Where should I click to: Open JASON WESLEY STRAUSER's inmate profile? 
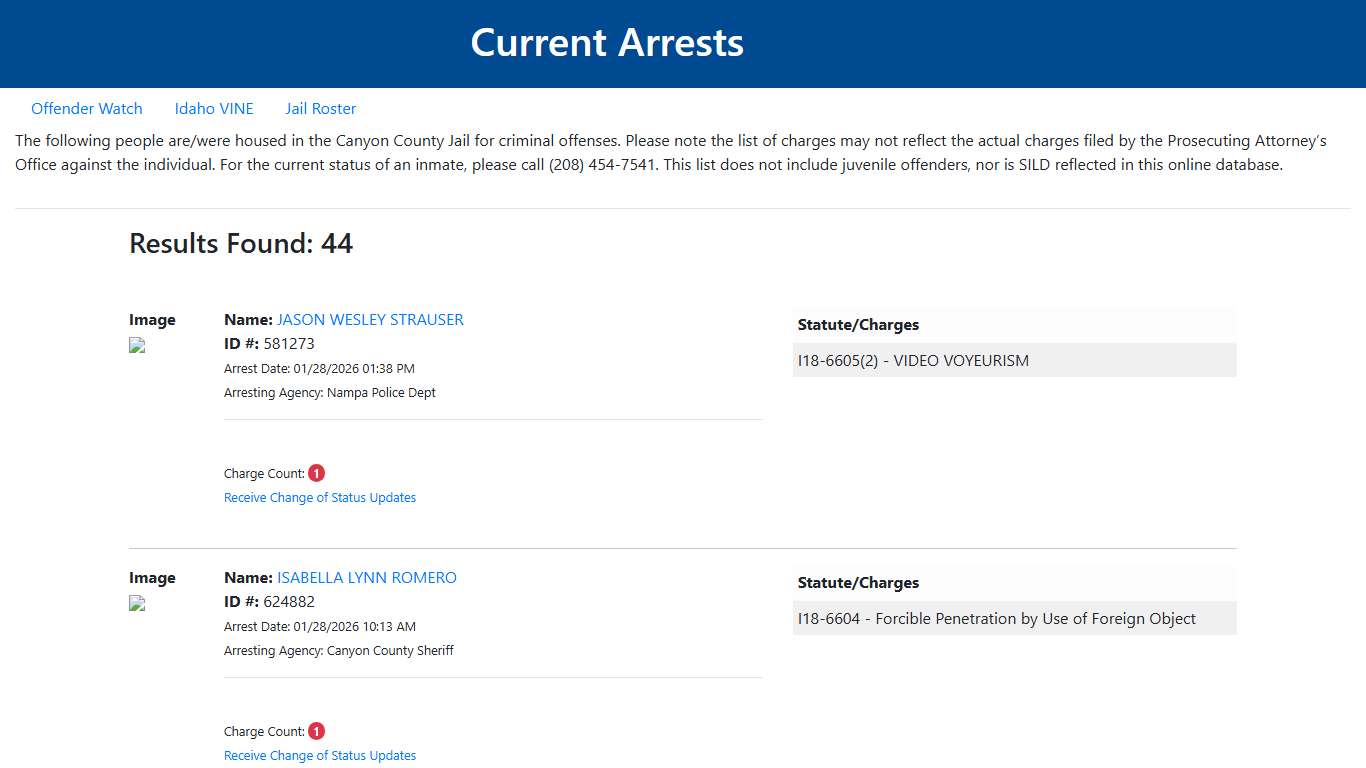370,319
